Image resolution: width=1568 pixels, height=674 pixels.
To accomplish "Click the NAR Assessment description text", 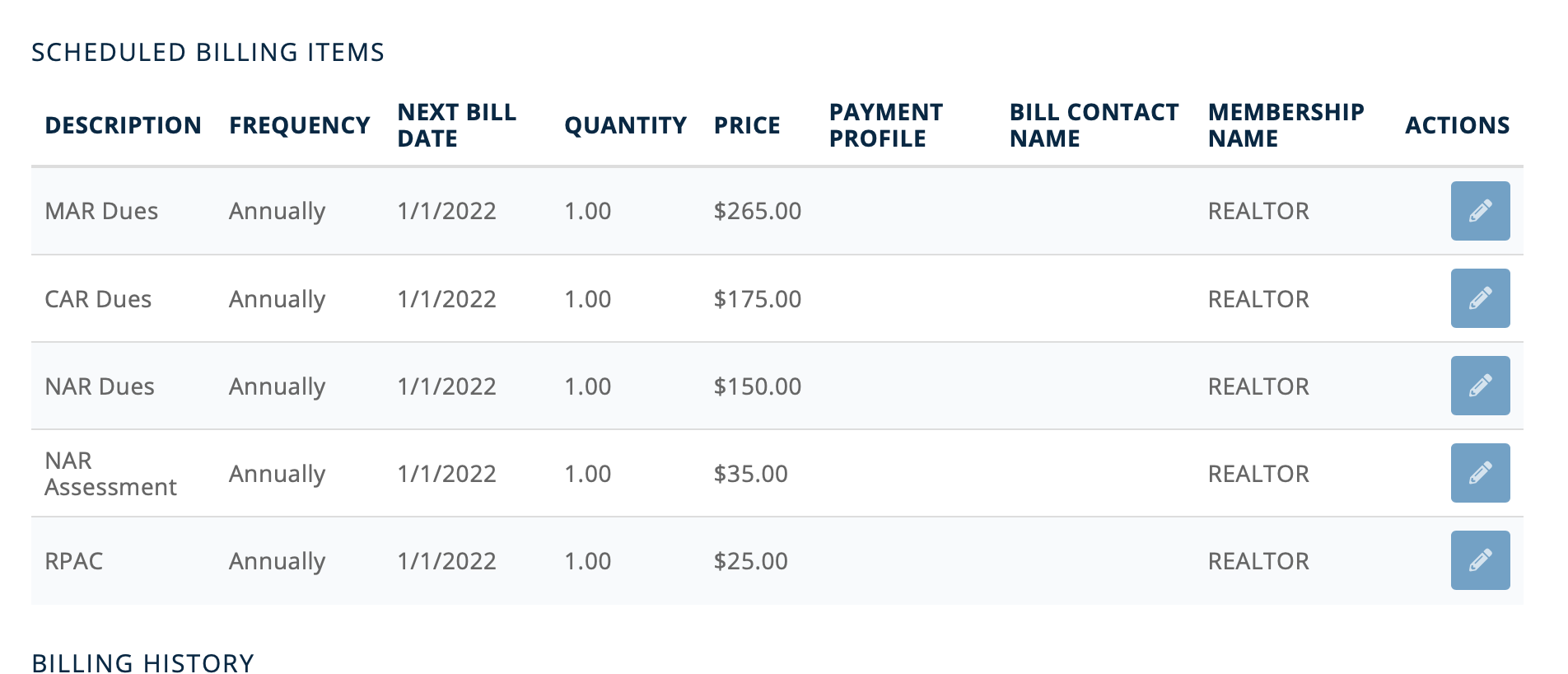I will click(x=110, y=474).
